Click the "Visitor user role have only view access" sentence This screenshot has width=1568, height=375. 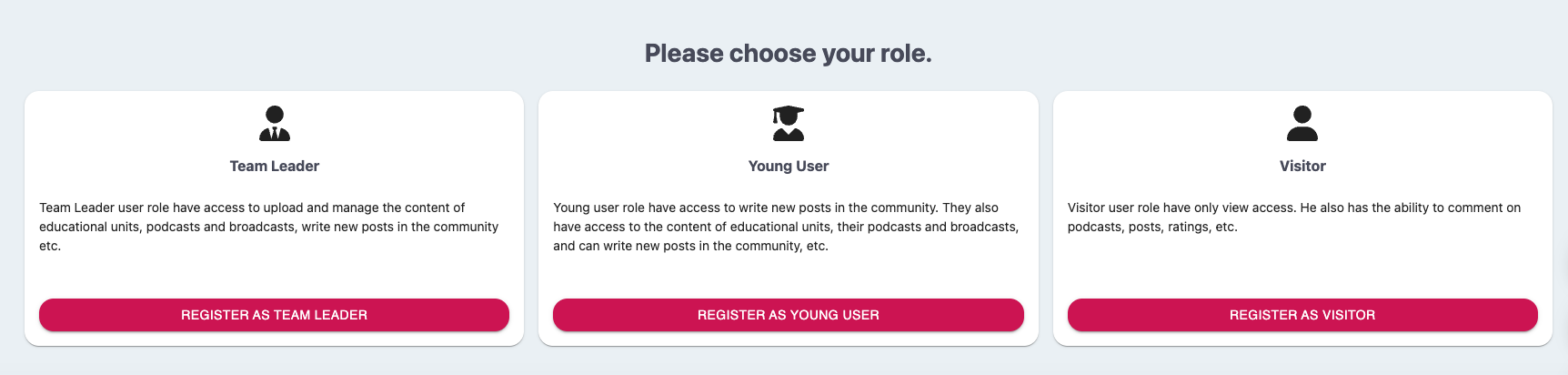1182,208
